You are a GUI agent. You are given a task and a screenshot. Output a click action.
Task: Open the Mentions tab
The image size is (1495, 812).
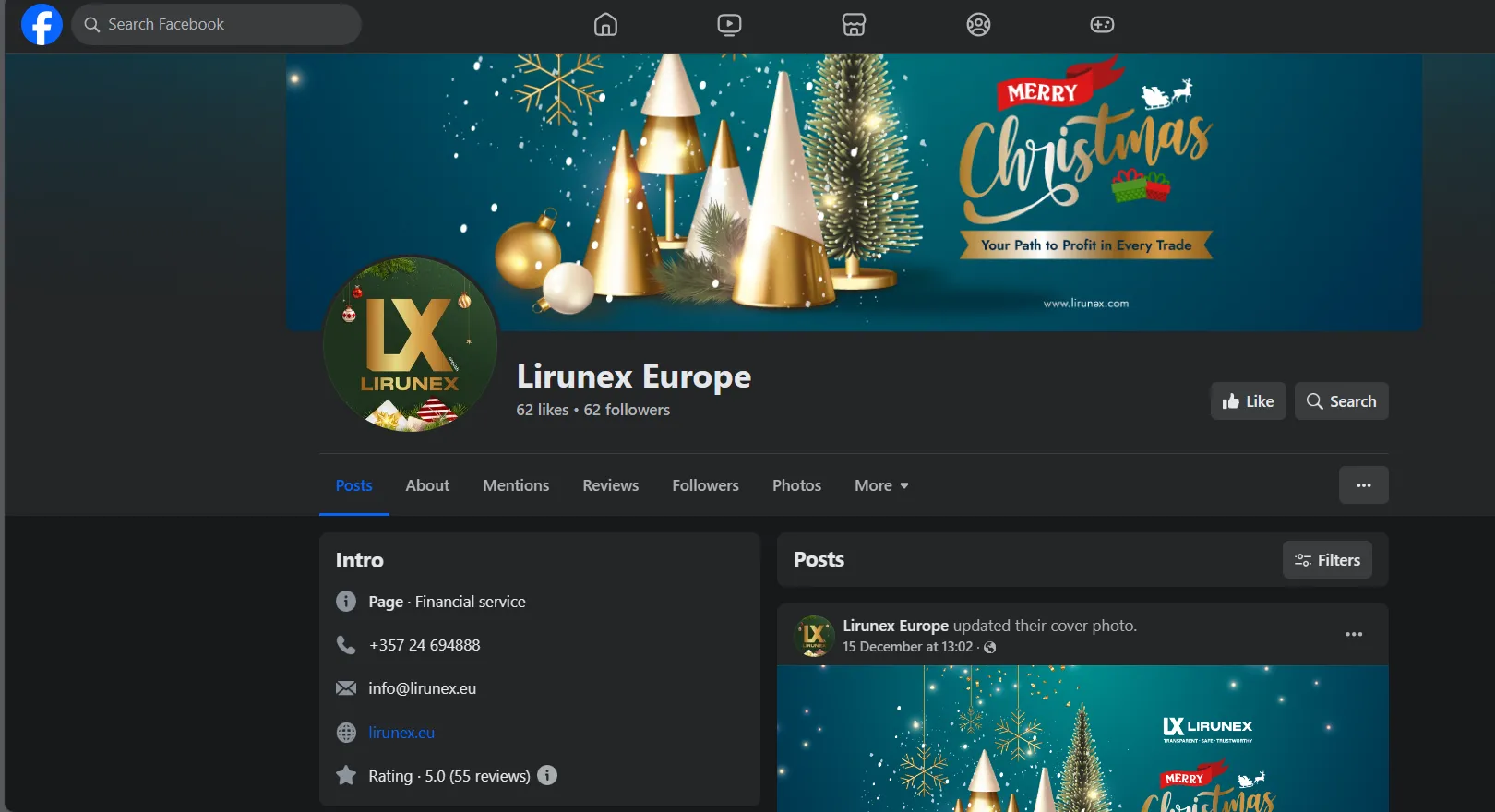[x=516, y=485]
